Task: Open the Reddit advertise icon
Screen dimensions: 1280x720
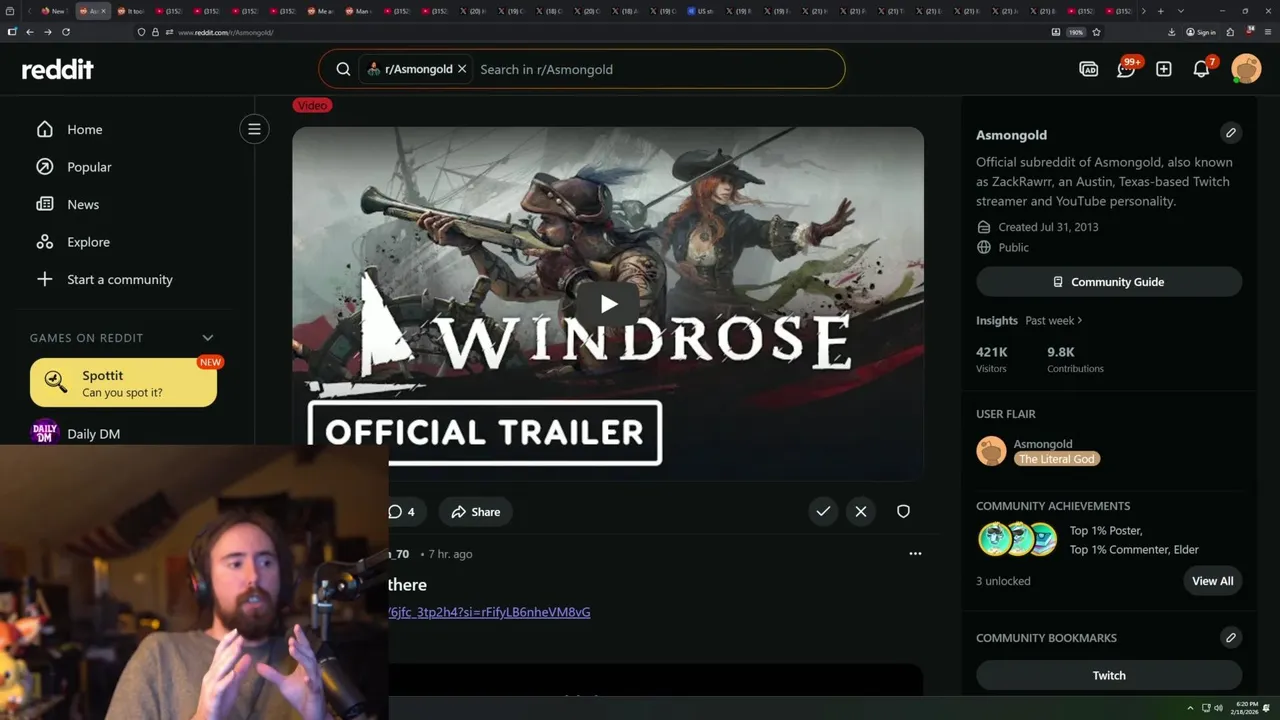Action: click(x=1089, y=69)
